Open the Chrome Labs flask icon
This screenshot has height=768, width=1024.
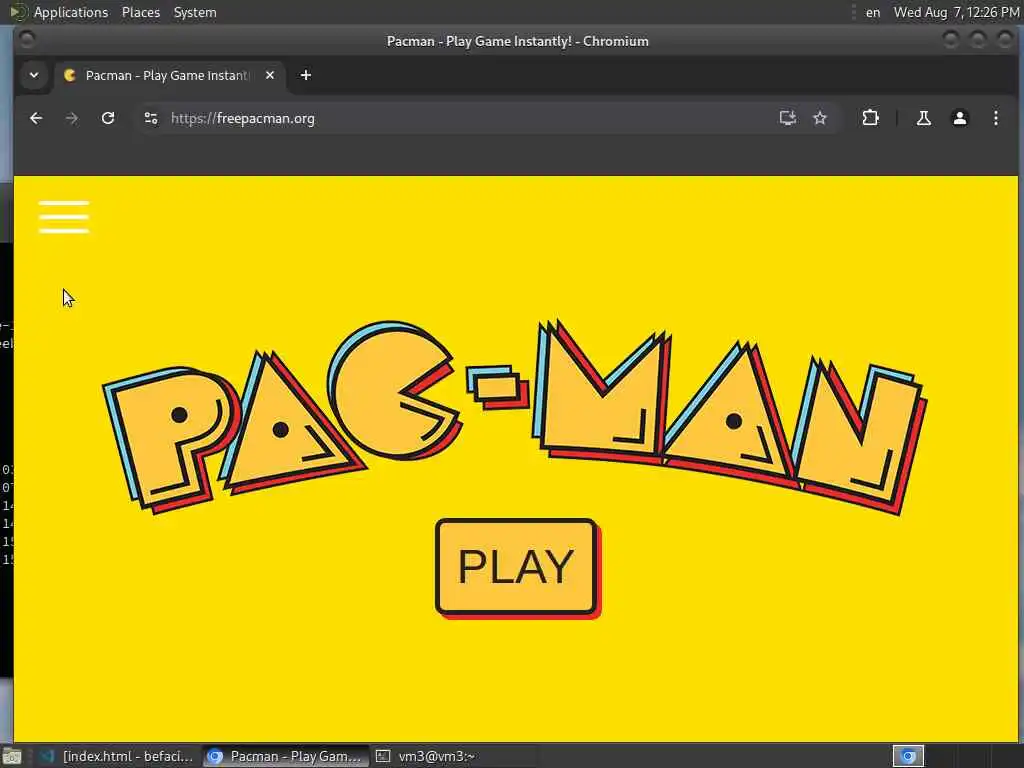923,118
